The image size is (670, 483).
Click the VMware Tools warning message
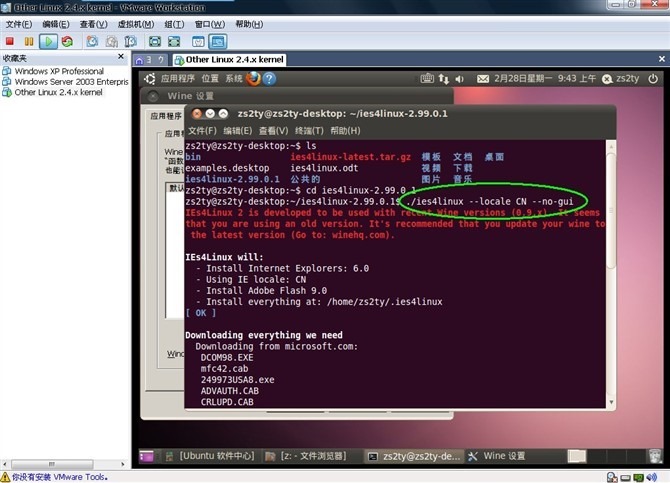click(54, 477)
